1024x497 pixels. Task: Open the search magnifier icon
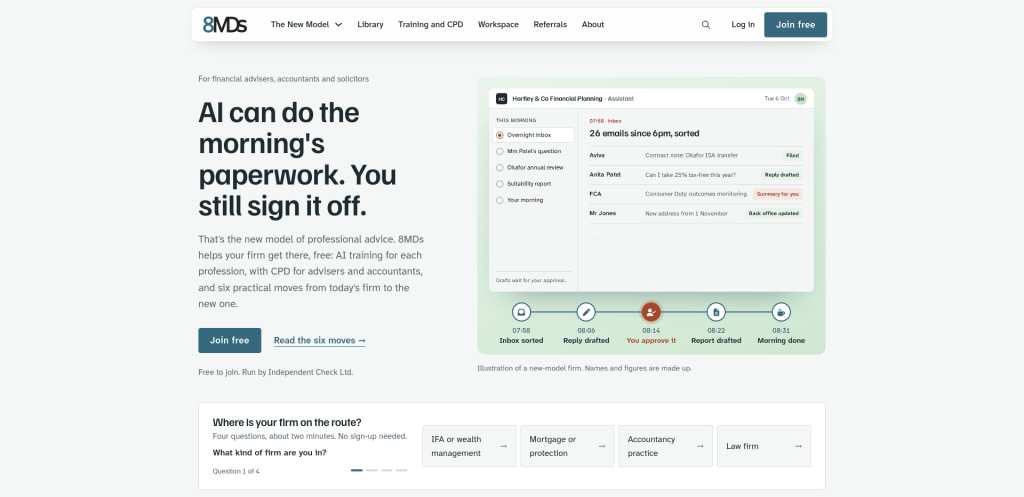click(706, 25)
